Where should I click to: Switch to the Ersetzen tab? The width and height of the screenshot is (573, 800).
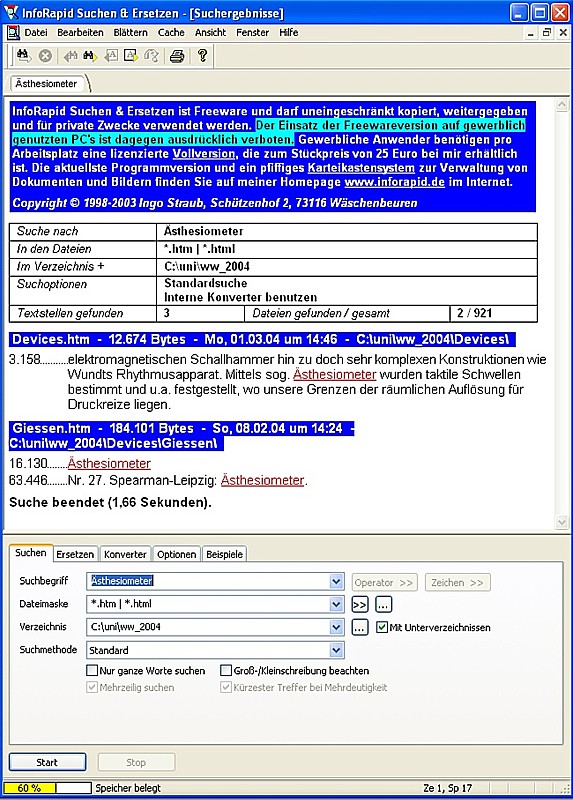[75, 554]
